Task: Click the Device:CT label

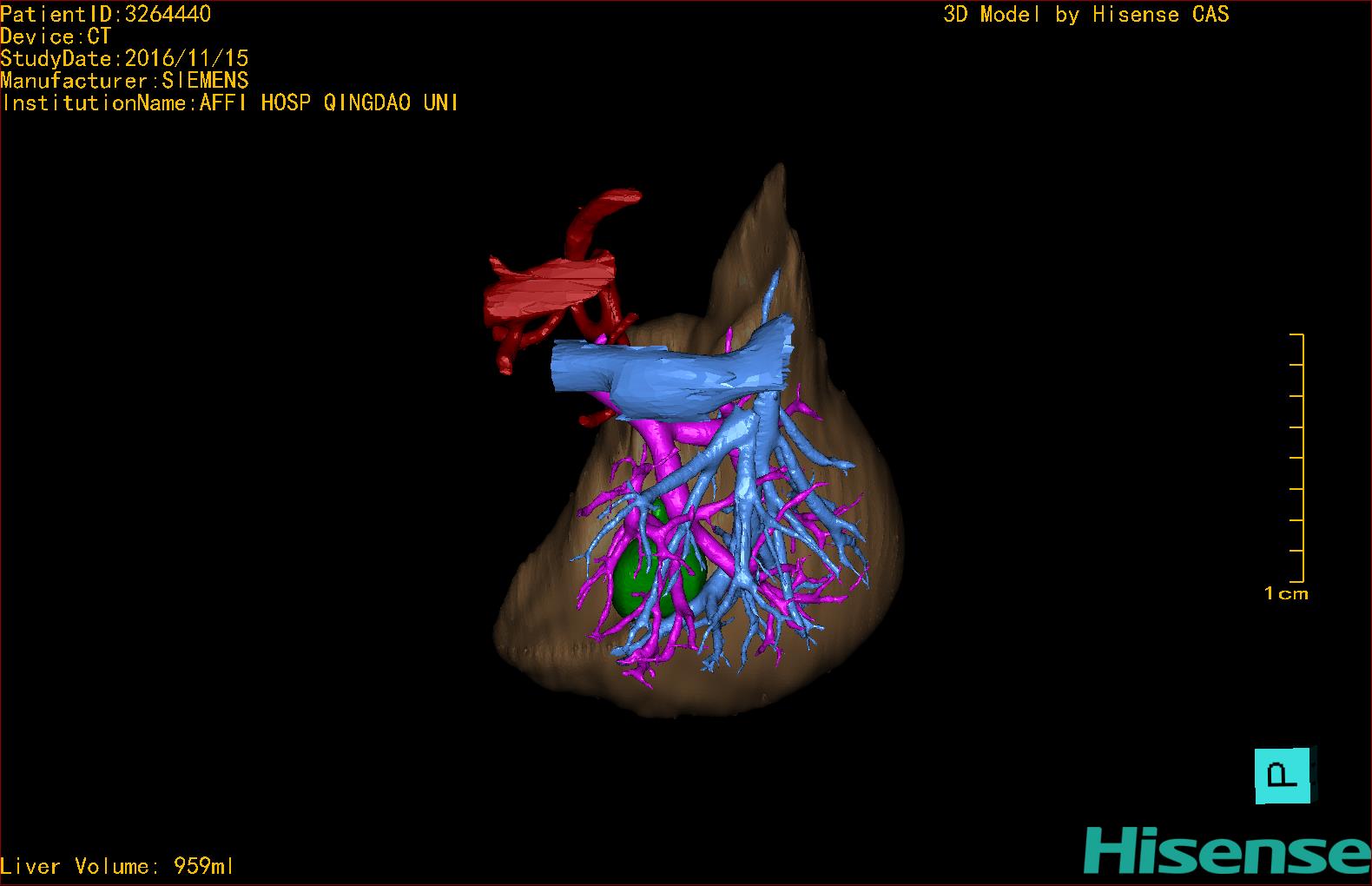Action: click(56, 36)
